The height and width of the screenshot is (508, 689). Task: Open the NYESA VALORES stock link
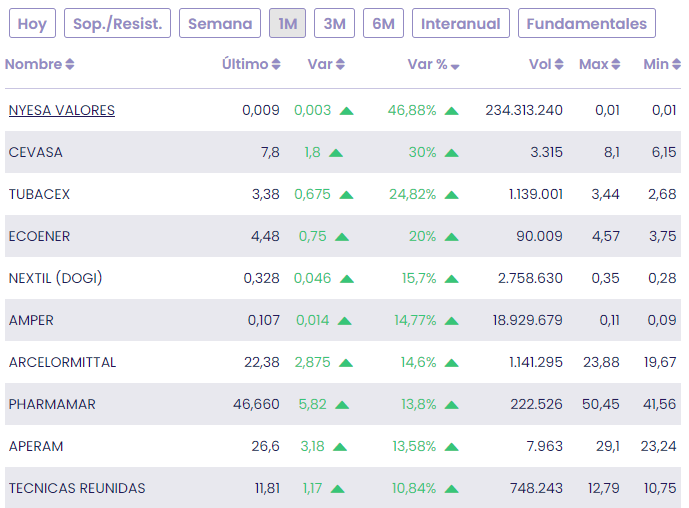pyautogui.click(x=61, y=110)
